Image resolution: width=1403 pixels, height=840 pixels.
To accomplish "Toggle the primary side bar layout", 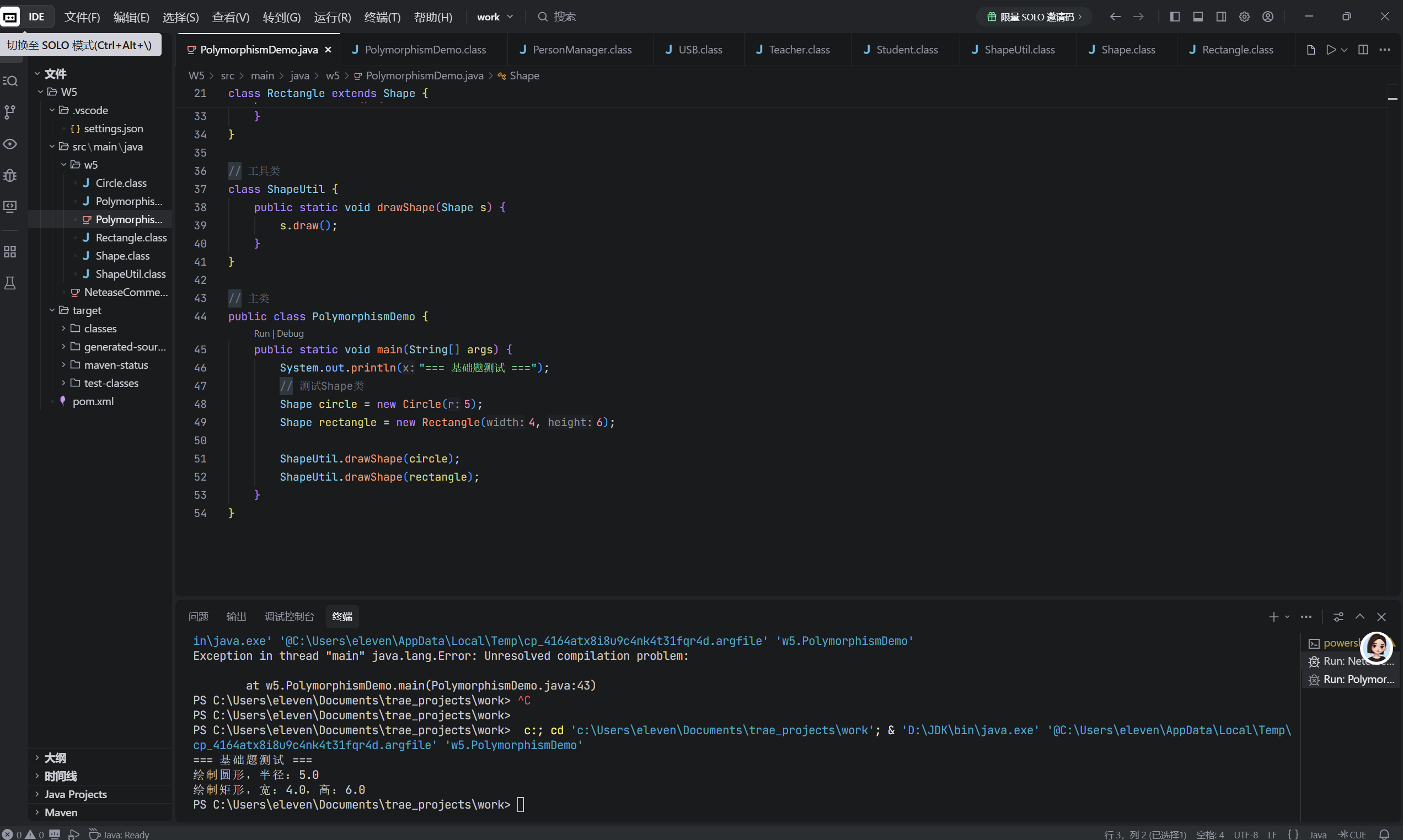I will click(x=1175, y=17).
